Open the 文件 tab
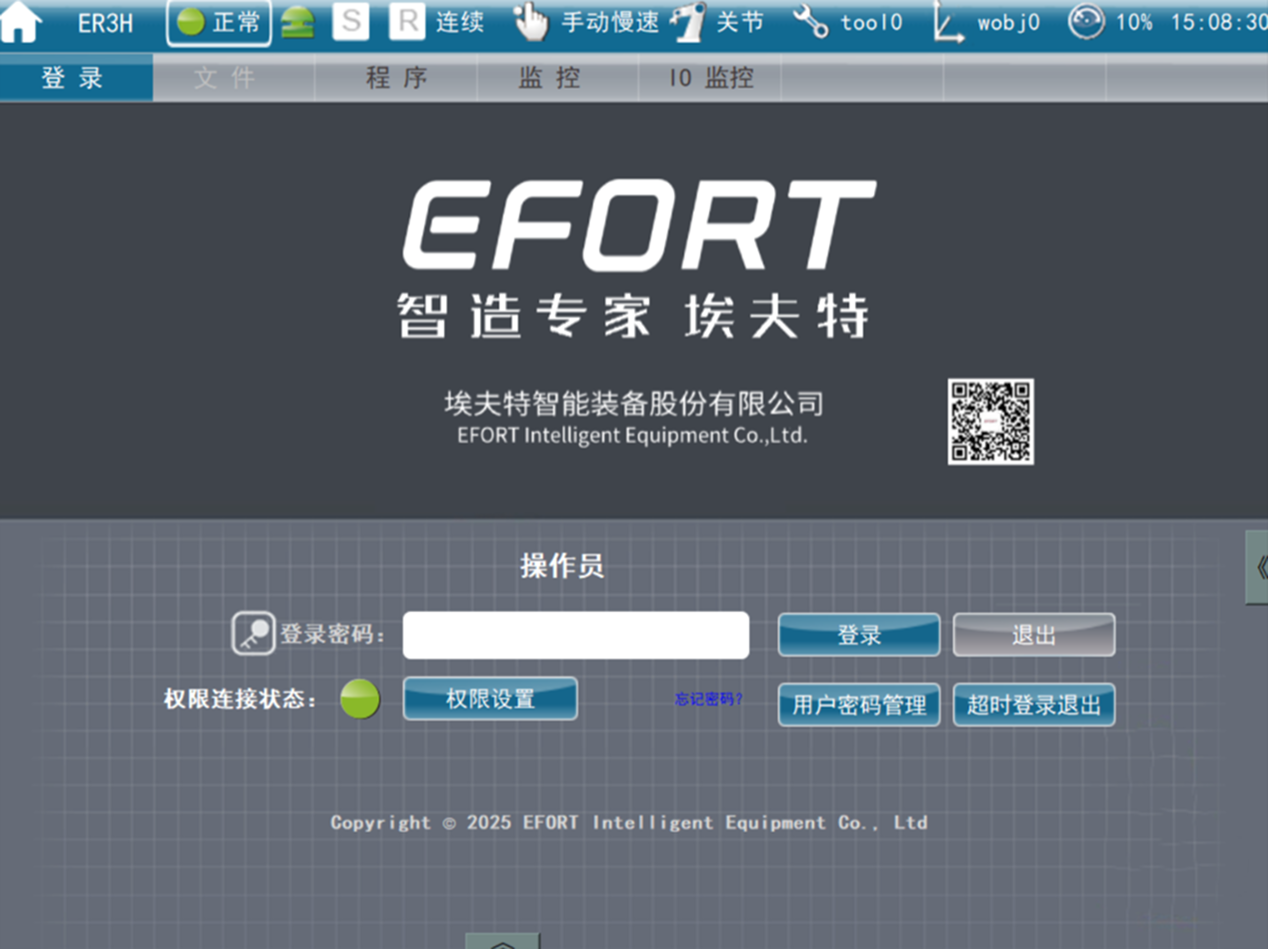This screenshot has width=1268, height=949. tap(234, 77)
